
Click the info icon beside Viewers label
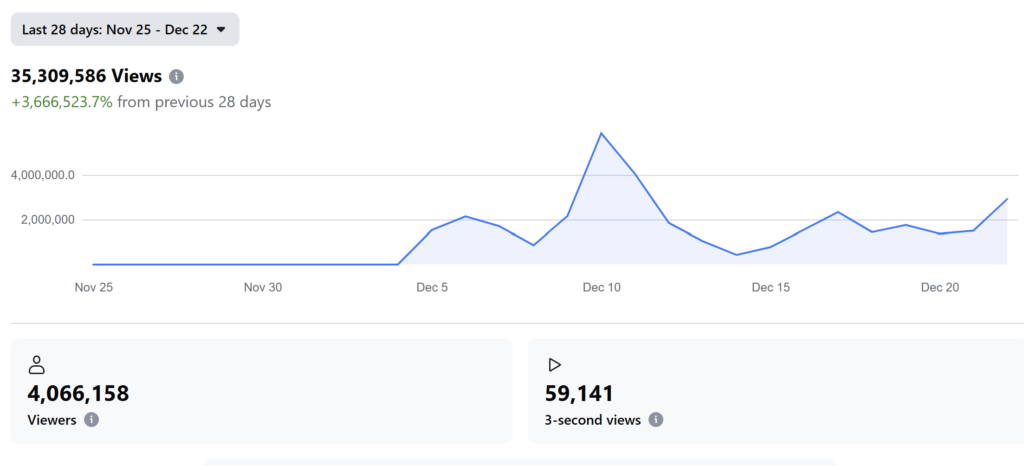91,420
